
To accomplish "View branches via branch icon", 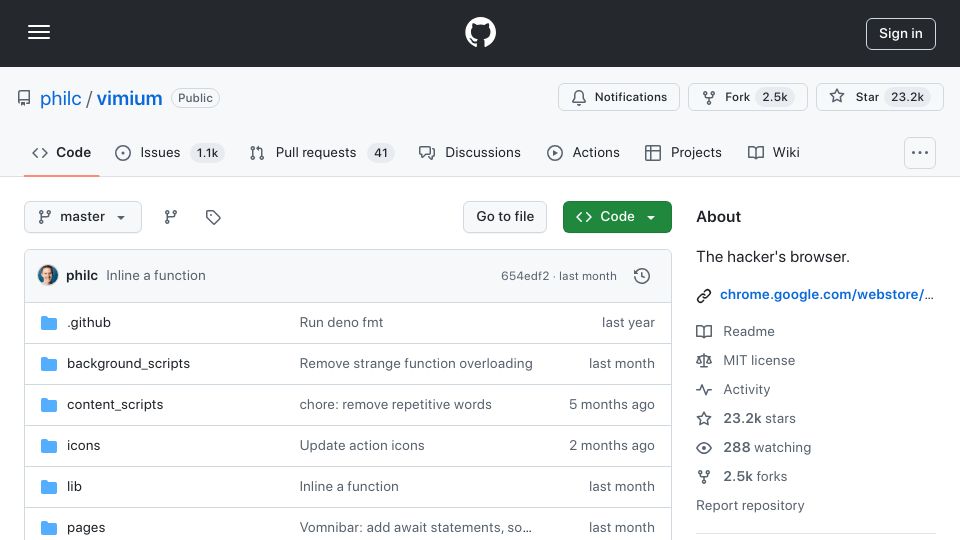I will point(171,217).
